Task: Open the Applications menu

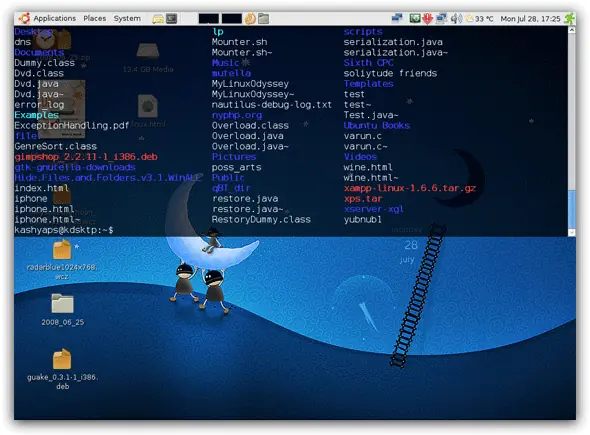Action: click(x=55, y=18)
